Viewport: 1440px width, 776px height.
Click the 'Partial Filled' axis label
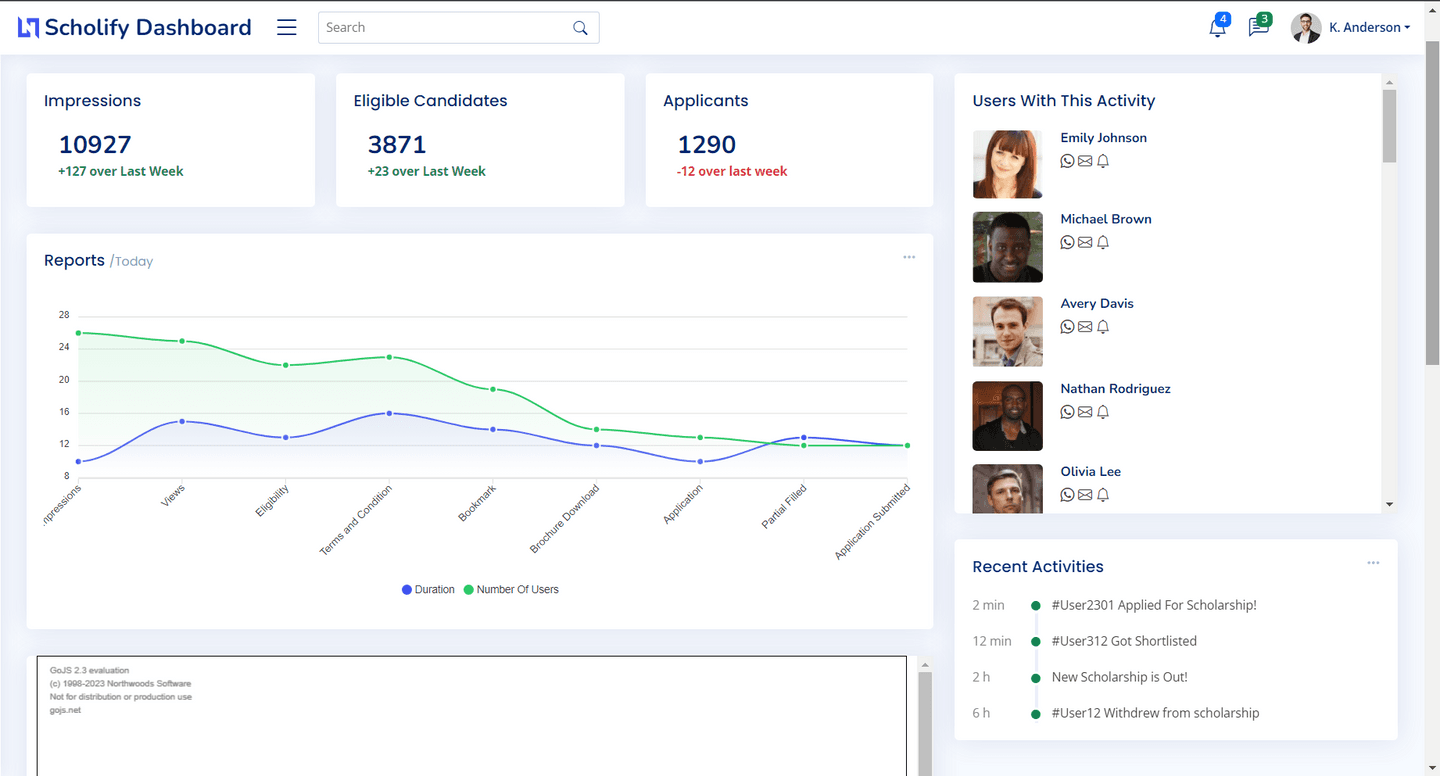click(x=784, y=506)
